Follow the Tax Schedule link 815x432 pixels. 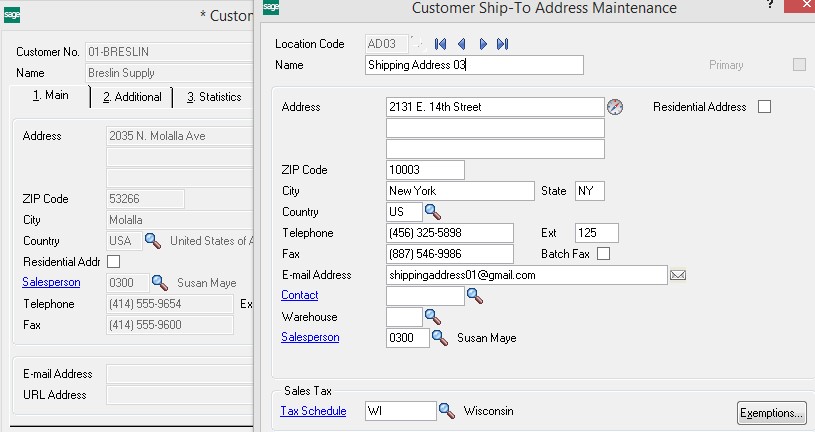click(x=313, y=411)
